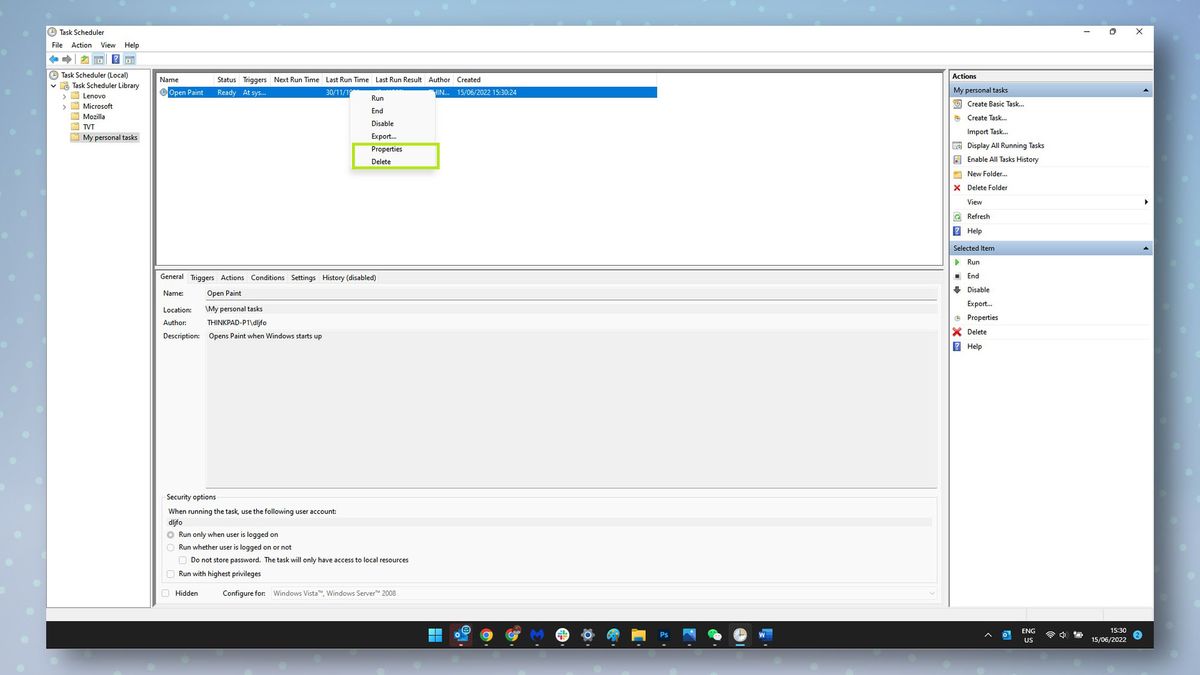This screenshot has height=675, width=1200.
Task: Click the Refresh icon in Actions
Action: click(959, 216)
